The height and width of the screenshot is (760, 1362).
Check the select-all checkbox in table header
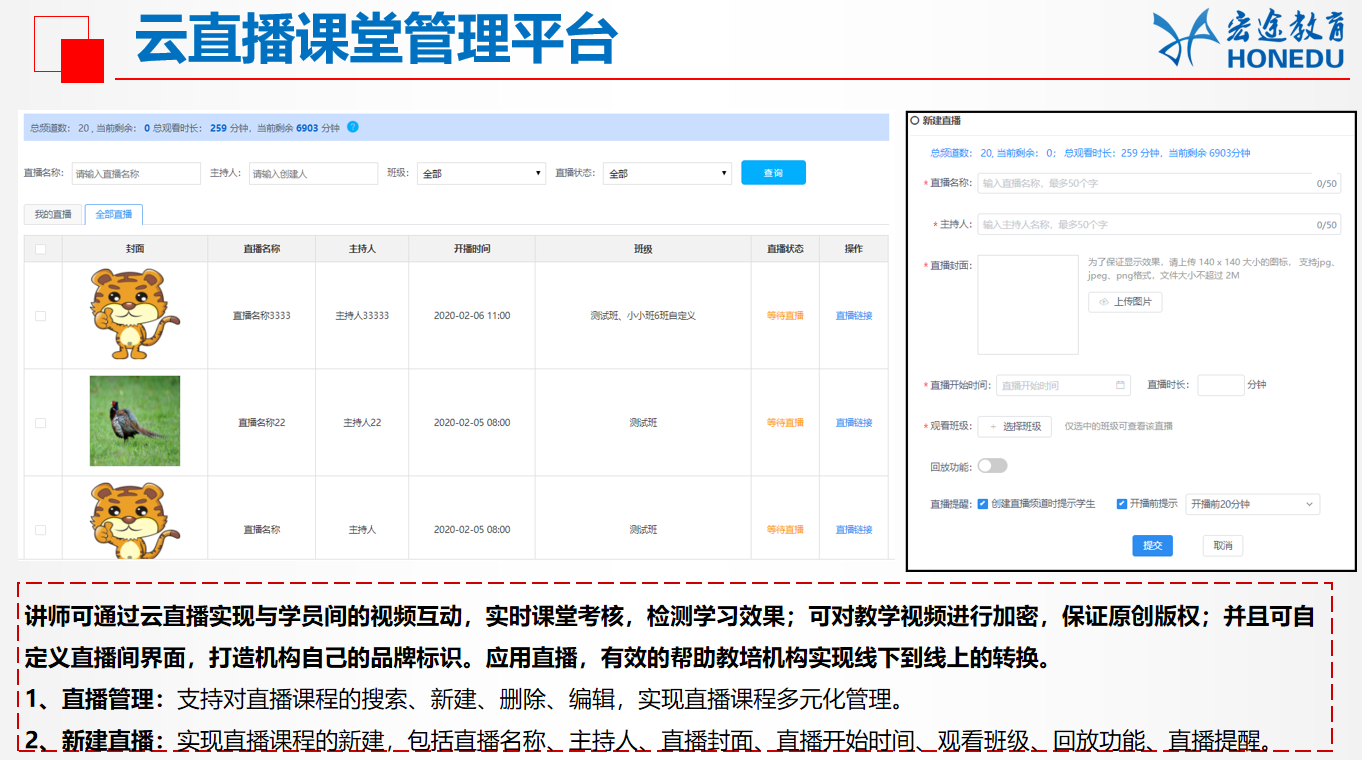click(x=41, y=249)
